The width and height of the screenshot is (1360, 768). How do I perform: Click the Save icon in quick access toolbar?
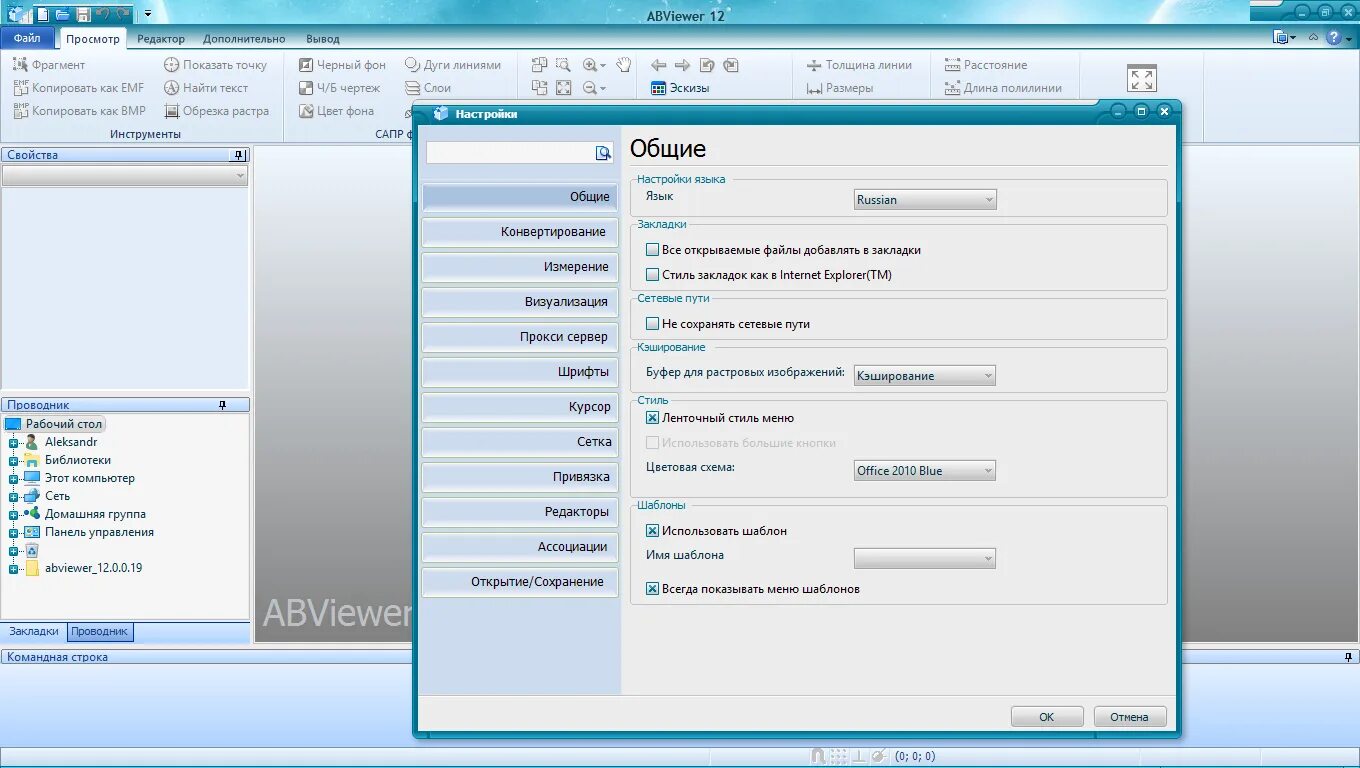tap(84, 14)
